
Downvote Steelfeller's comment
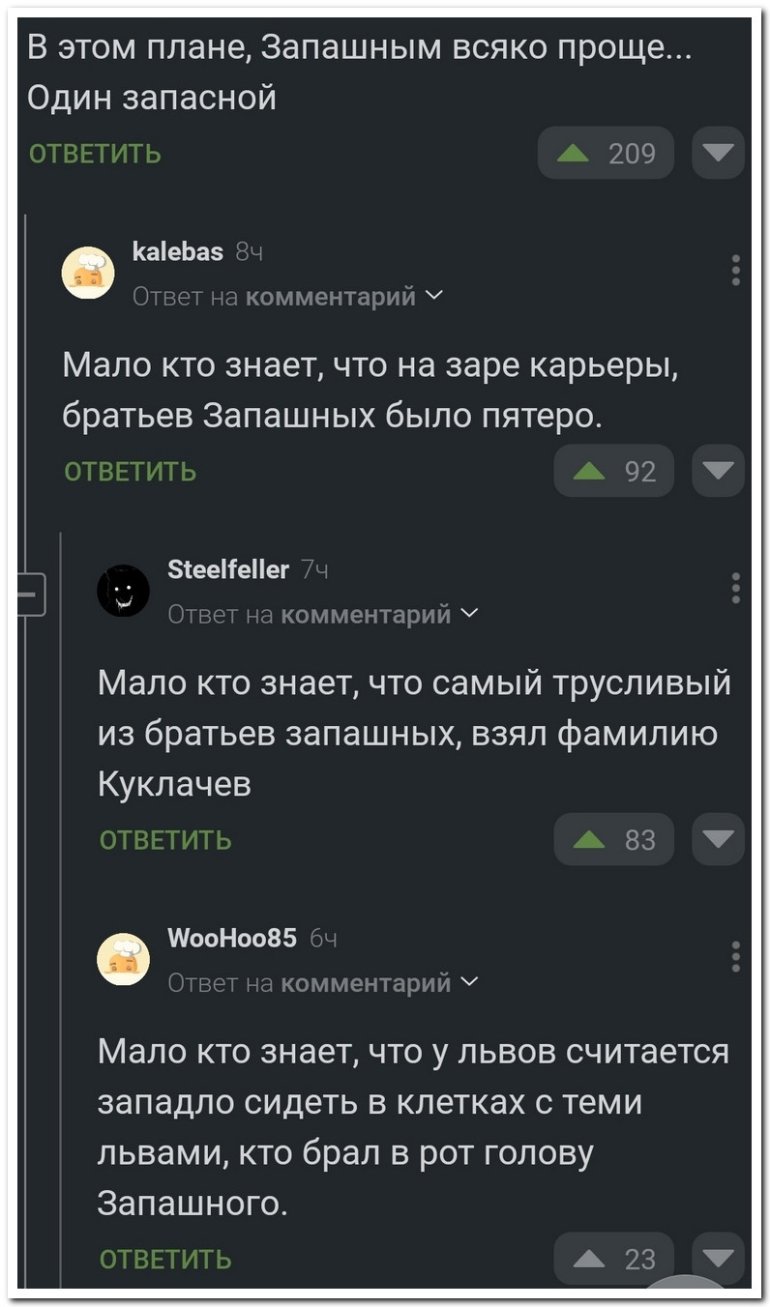click(718, 839)
